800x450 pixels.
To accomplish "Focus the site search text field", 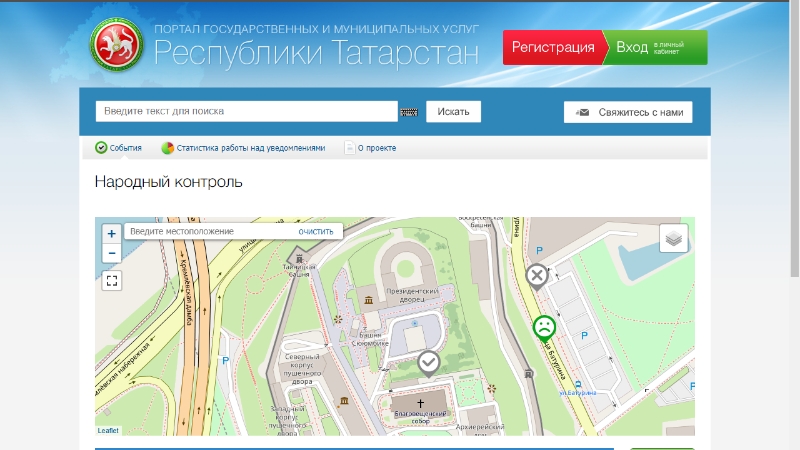I will tap(246, 111).
